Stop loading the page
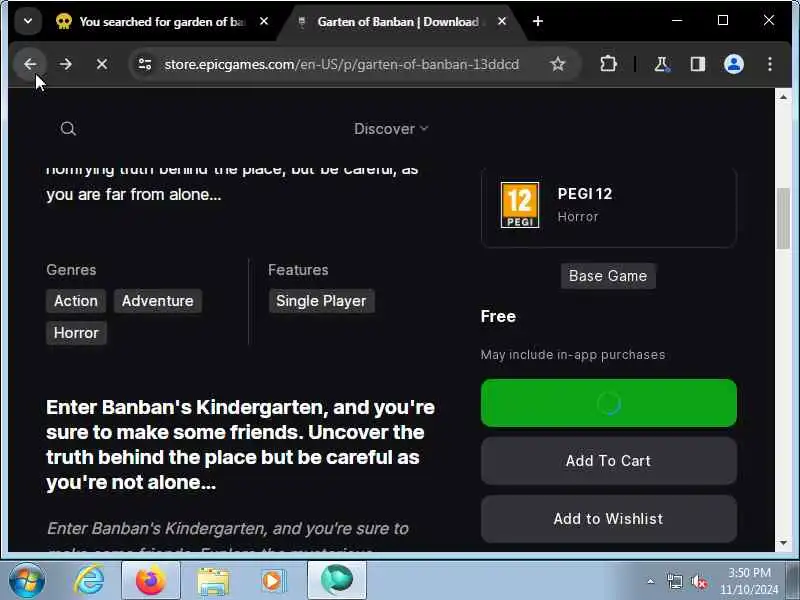This screenshot has height=600, width=800. pyautogui.click(x=102, y=64)
